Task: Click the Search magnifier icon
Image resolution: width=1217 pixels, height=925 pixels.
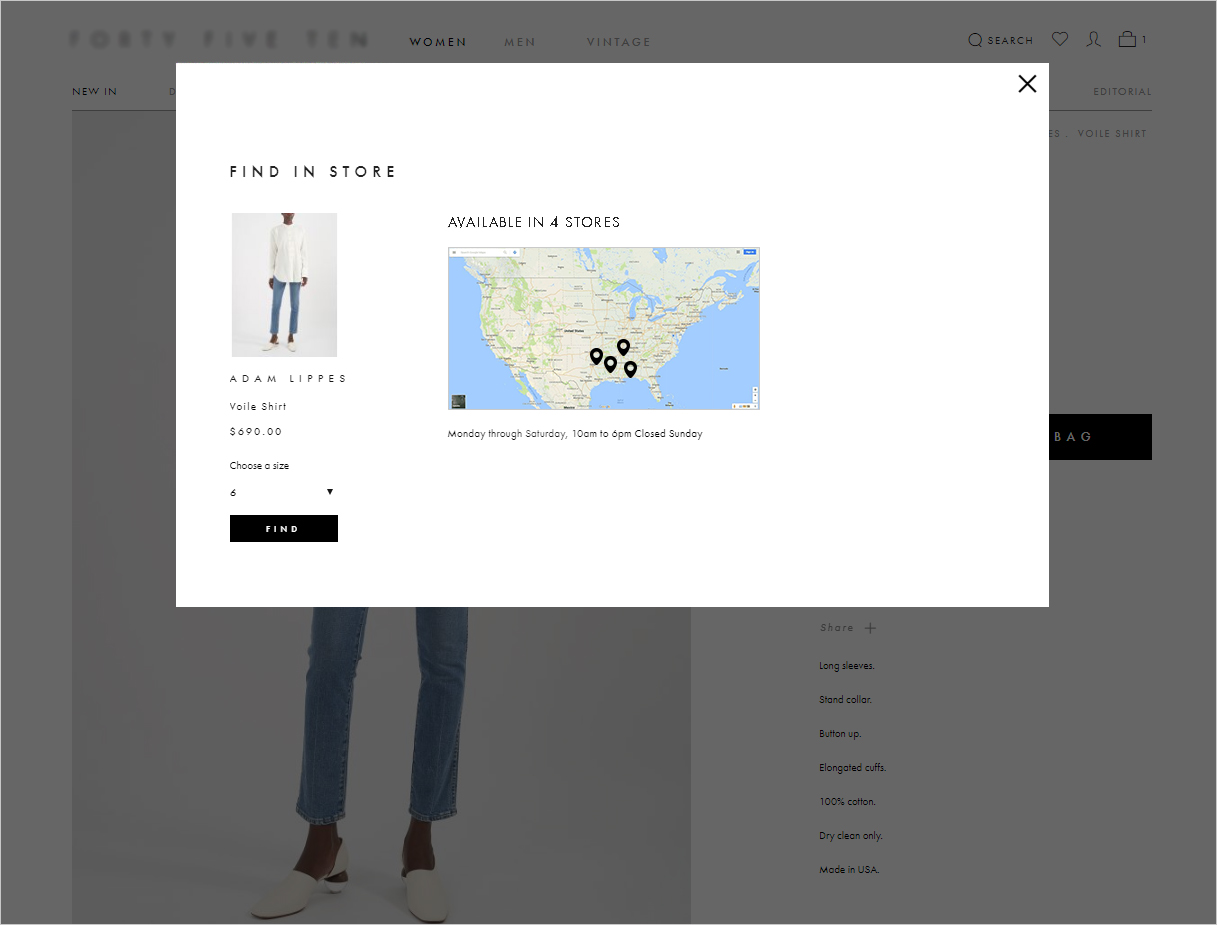Action: pos(975,40)
